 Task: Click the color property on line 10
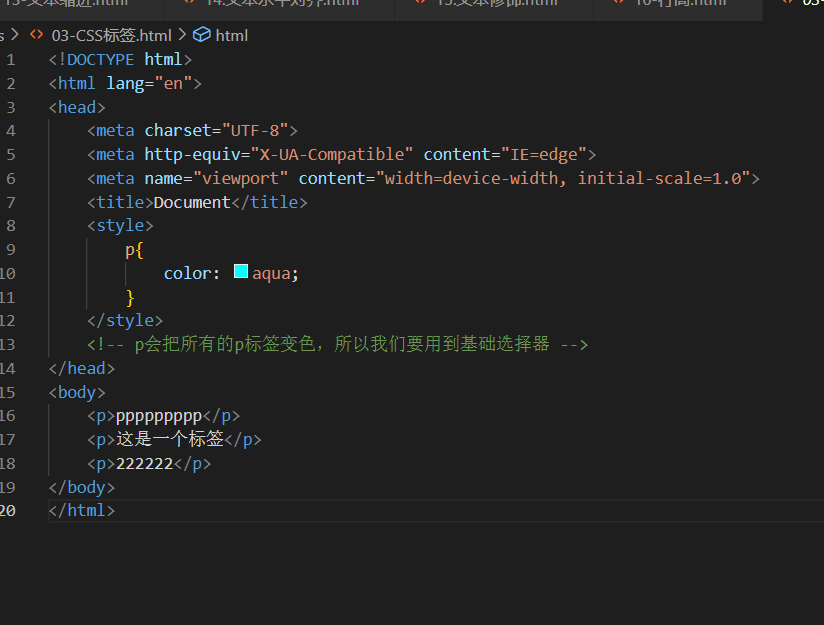[x=187, y=273]
